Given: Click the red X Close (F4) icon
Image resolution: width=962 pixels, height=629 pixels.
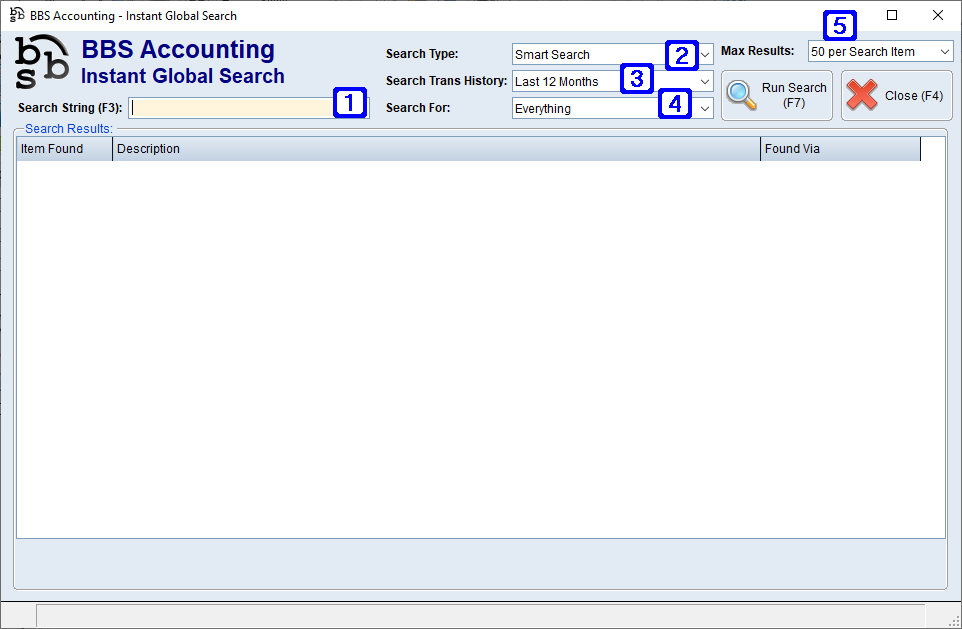Looking at the screenshot, I should (862, 95).
